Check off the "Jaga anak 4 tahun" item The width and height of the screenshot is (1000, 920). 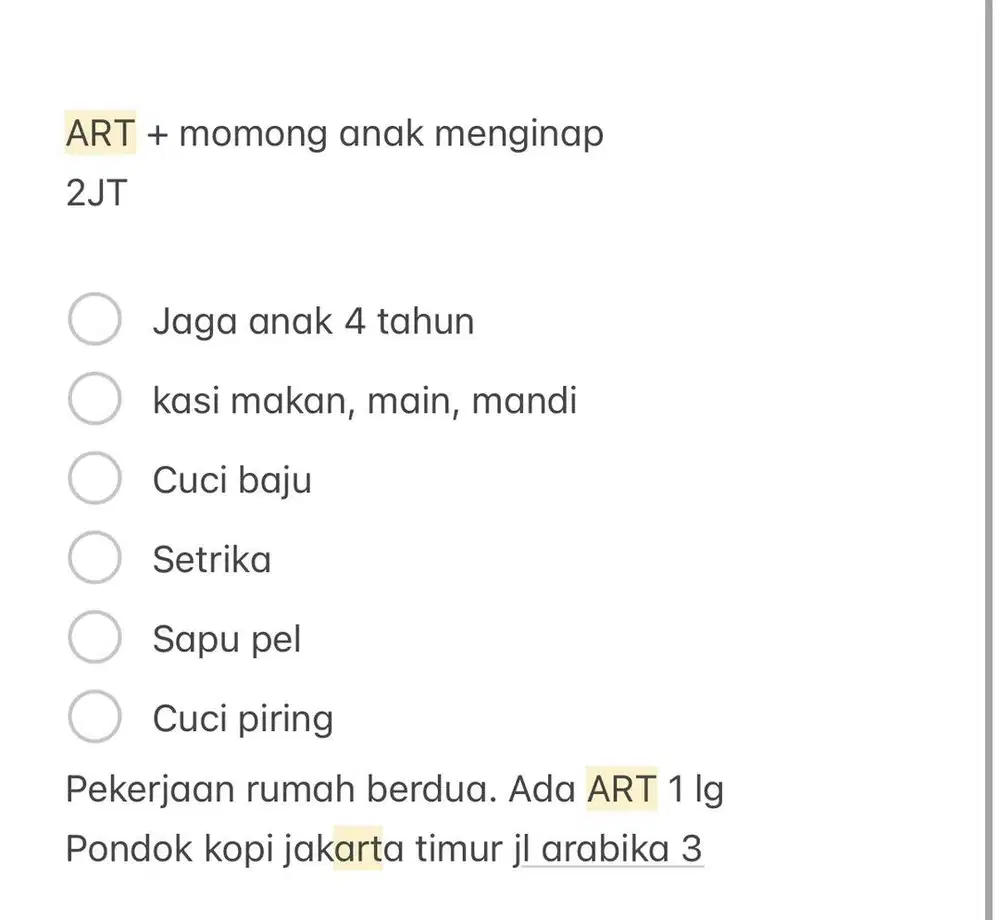pos(95,321)
